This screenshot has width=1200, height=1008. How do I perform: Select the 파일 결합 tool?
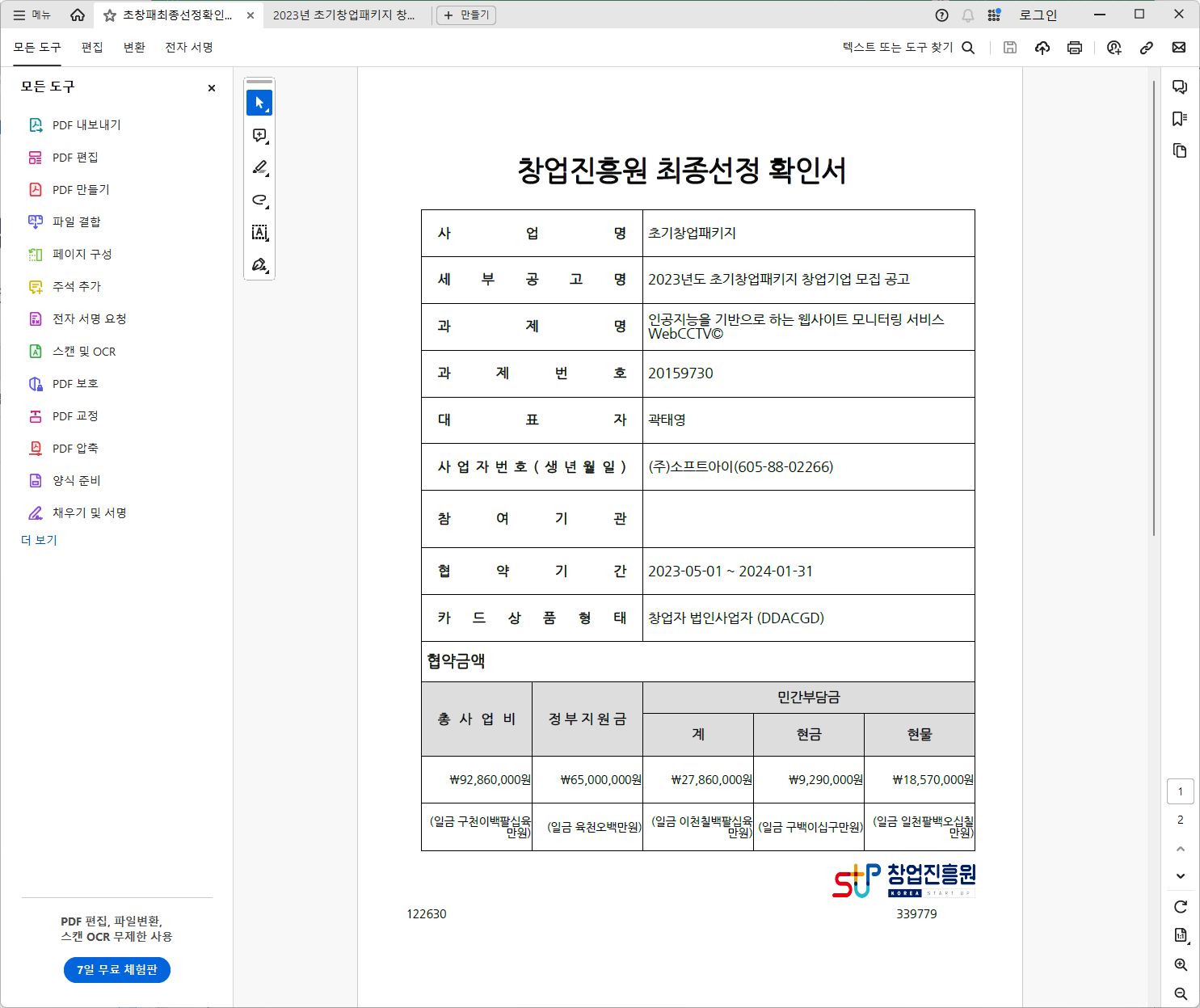[77, 221]
